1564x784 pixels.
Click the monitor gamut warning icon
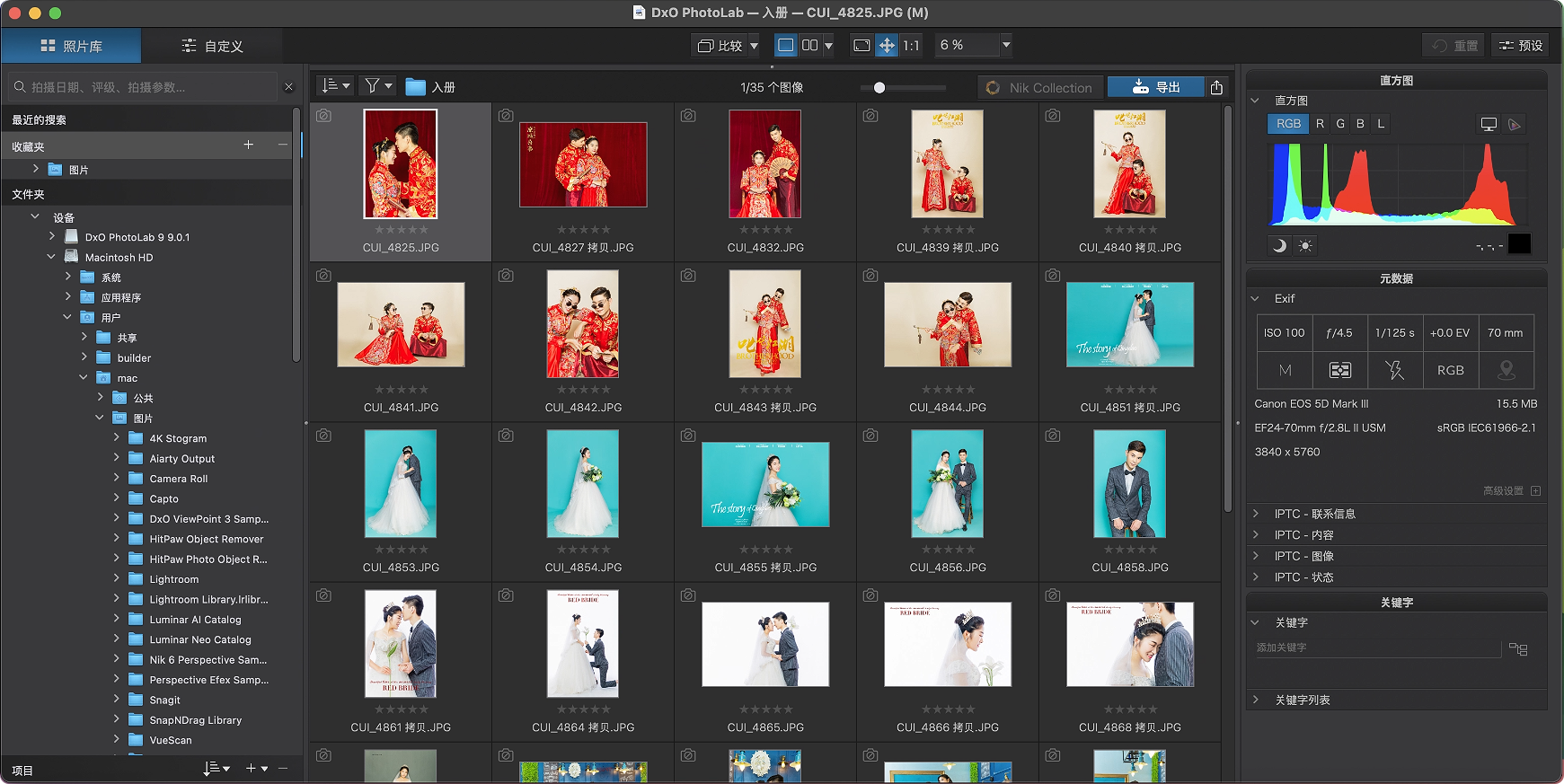pos(1489,124)
